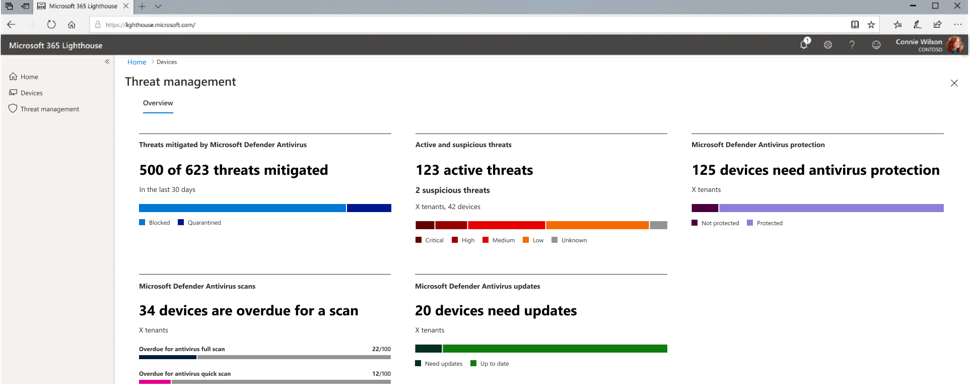970x384 pixels.
Task: Open Home in the left navigation
Action: tap(29, 77)
